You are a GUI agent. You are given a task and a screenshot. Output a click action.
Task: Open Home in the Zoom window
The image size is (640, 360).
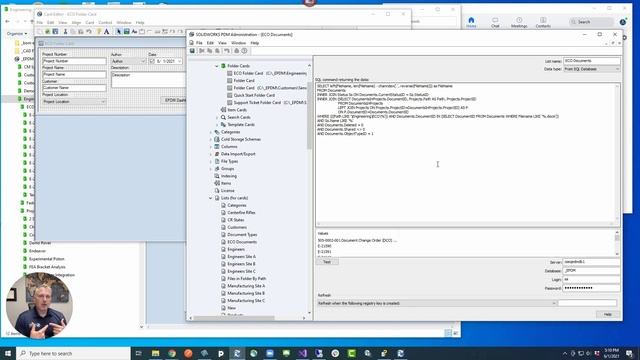pos(471,22)
